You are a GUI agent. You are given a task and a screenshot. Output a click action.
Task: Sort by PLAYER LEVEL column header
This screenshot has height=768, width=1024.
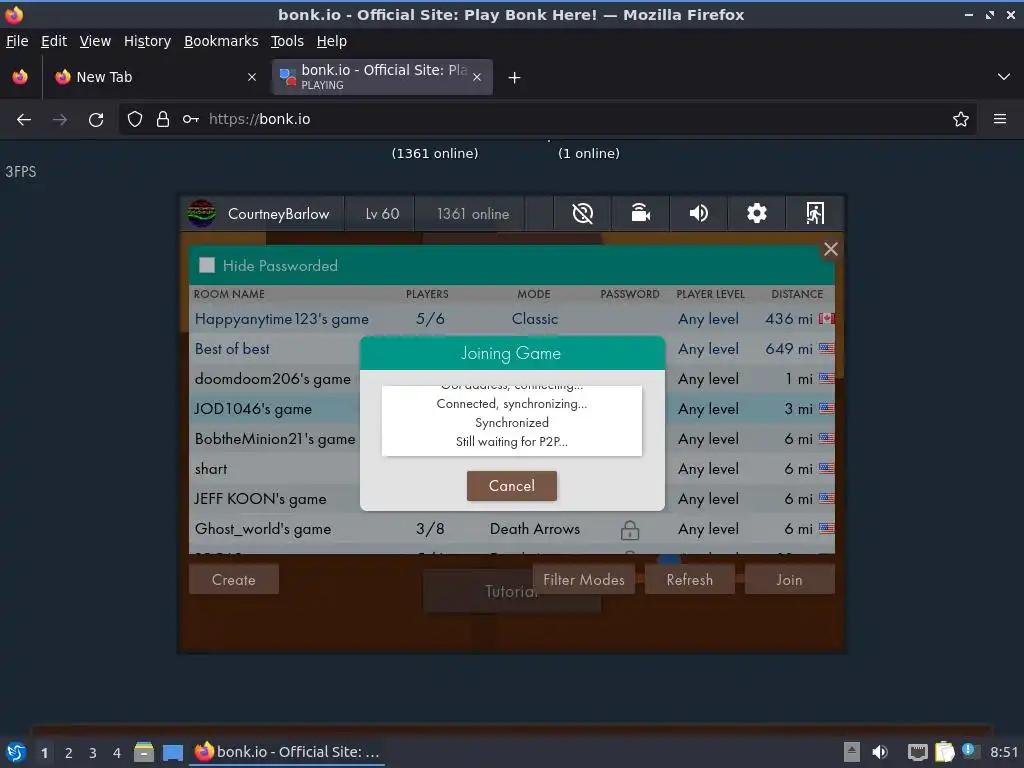(710, 294)
